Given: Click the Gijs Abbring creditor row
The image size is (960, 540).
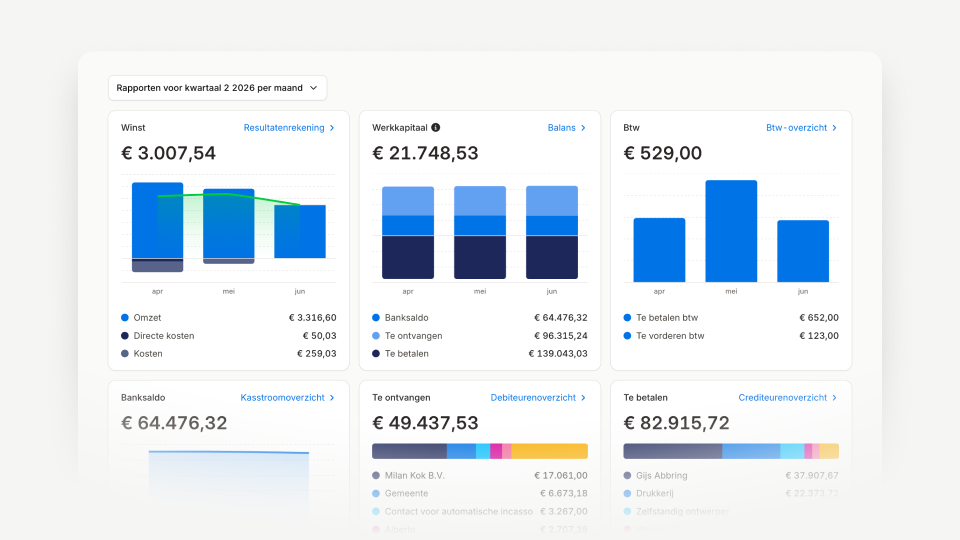Looking at the screenshot, I should click(731, 476).
